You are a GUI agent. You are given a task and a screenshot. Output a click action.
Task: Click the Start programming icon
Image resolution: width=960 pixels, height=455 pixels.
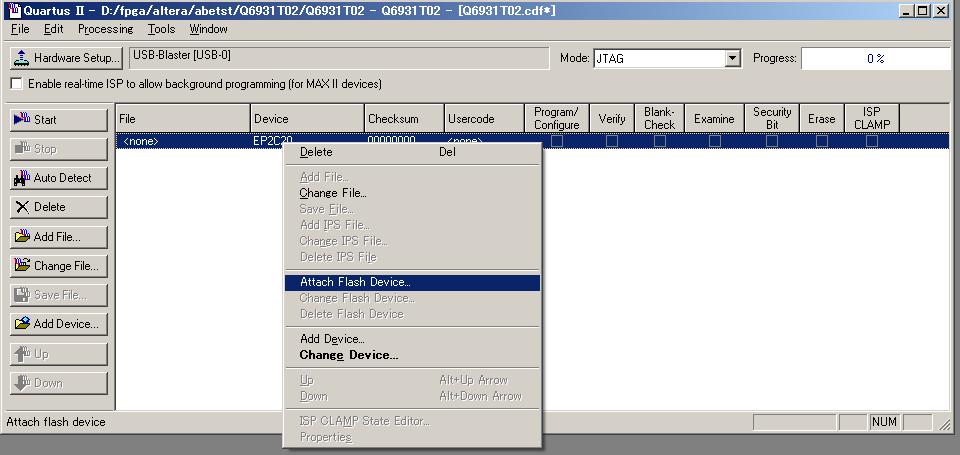pyautogui.click(x=21, y=119)
